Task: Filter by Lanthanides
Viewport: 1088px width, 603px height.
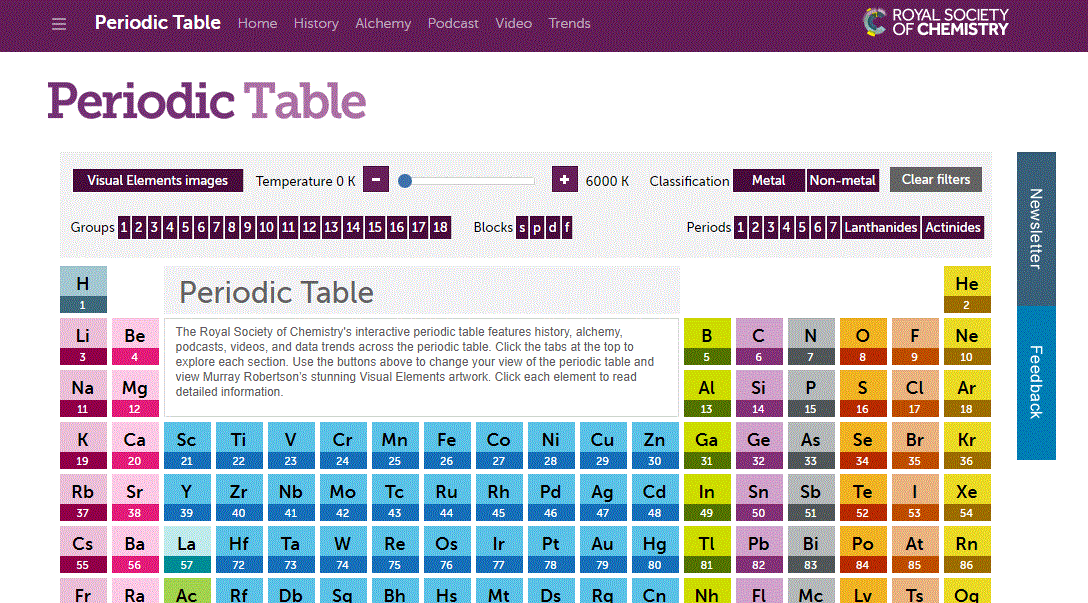Action: tap(881, 228)
